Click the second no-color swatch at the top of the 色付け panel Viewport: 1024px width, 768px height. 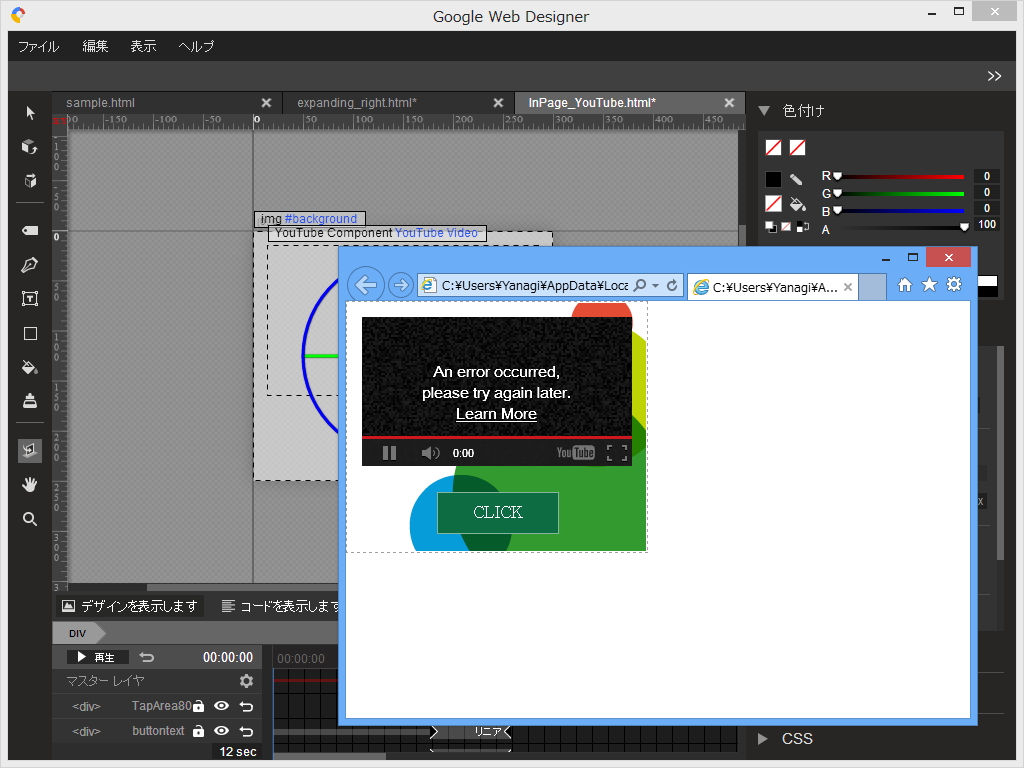797,148
